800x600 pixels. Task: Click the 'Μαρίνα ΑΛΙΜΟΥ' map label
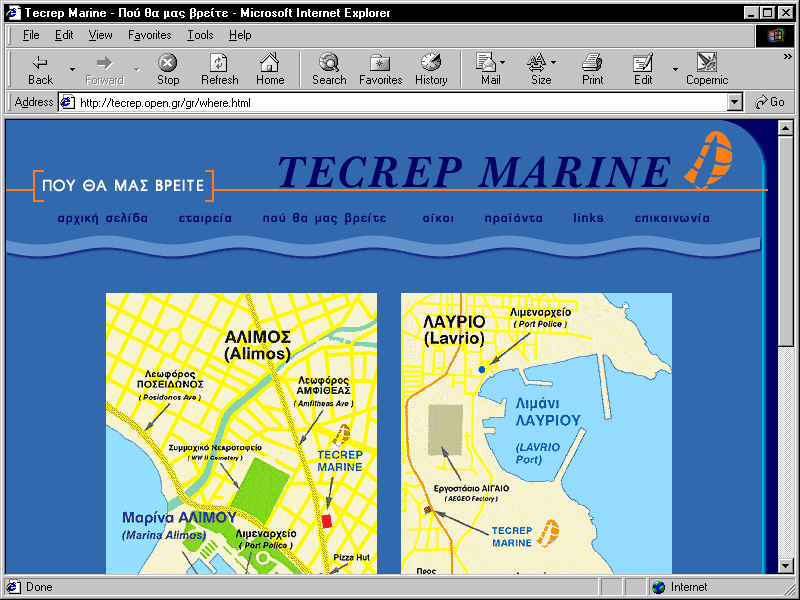click(x=180, y=517)
